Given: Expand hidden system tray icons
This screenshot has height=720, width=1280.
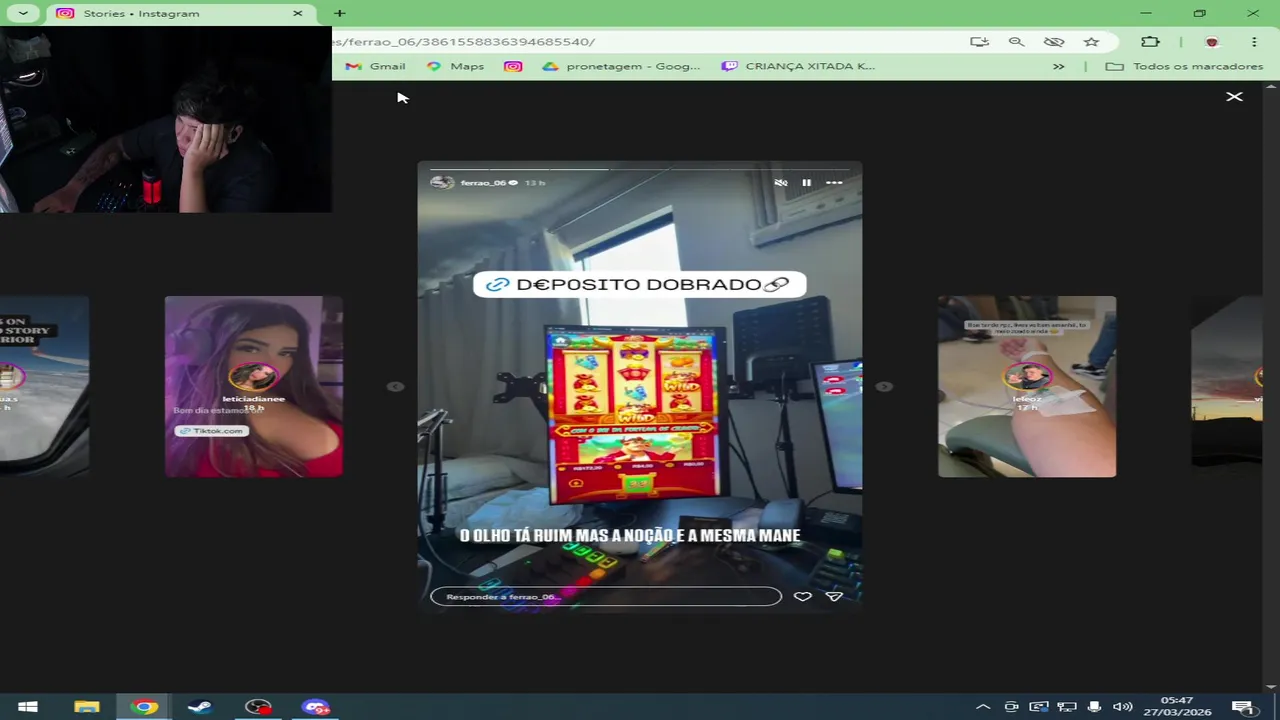Looking at the screenshot, I should point(983,707).
